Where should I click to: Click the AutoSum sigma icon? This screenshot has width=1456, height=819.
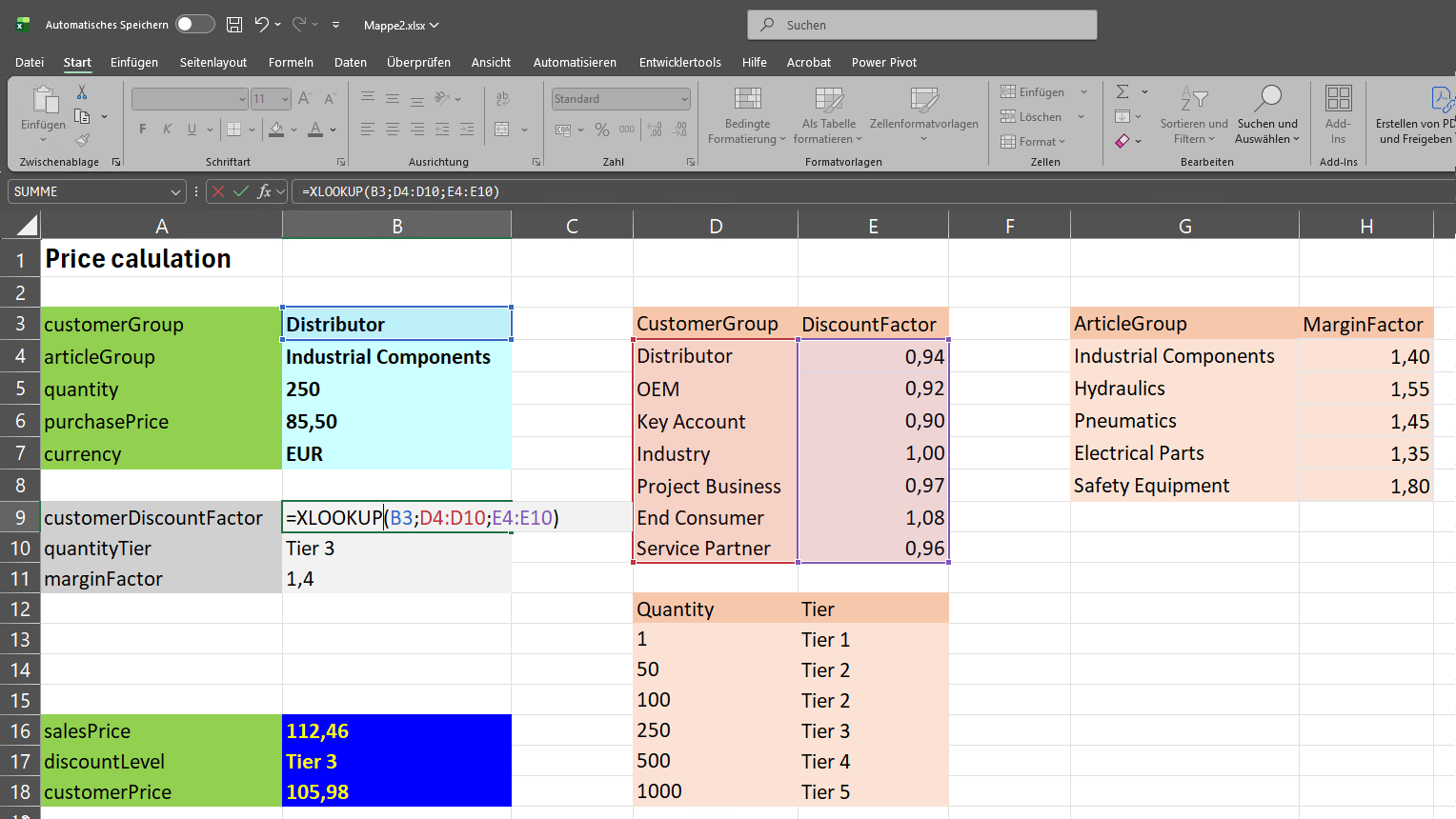[1122, 91]
